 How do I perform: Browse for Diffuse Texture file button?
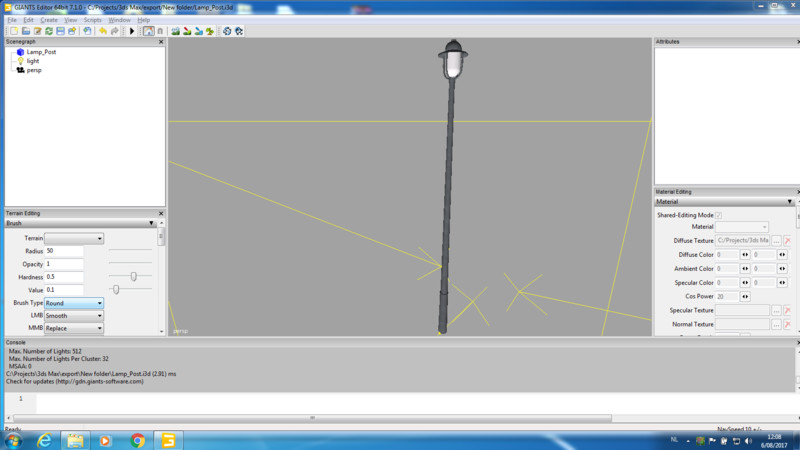pyautogui.click(x=776, y=241)
